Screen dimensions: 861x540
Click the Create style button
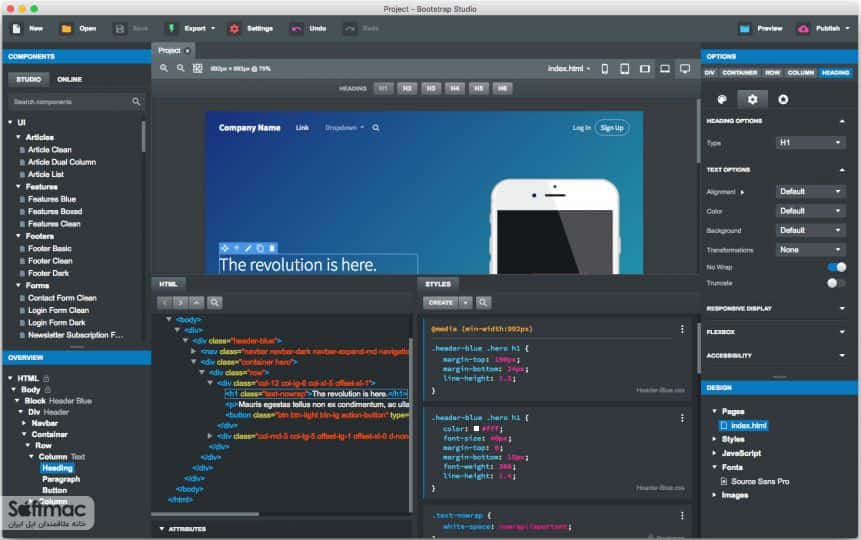tap(440, 302)
